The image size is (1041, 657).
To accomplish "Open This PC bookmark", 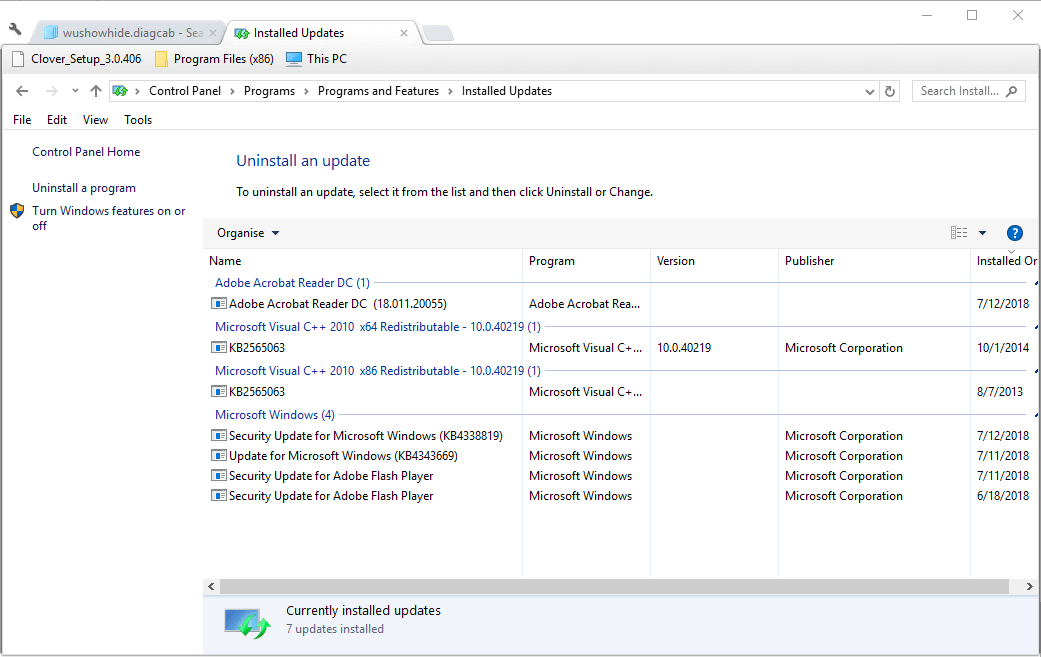I will pos(316,59).
